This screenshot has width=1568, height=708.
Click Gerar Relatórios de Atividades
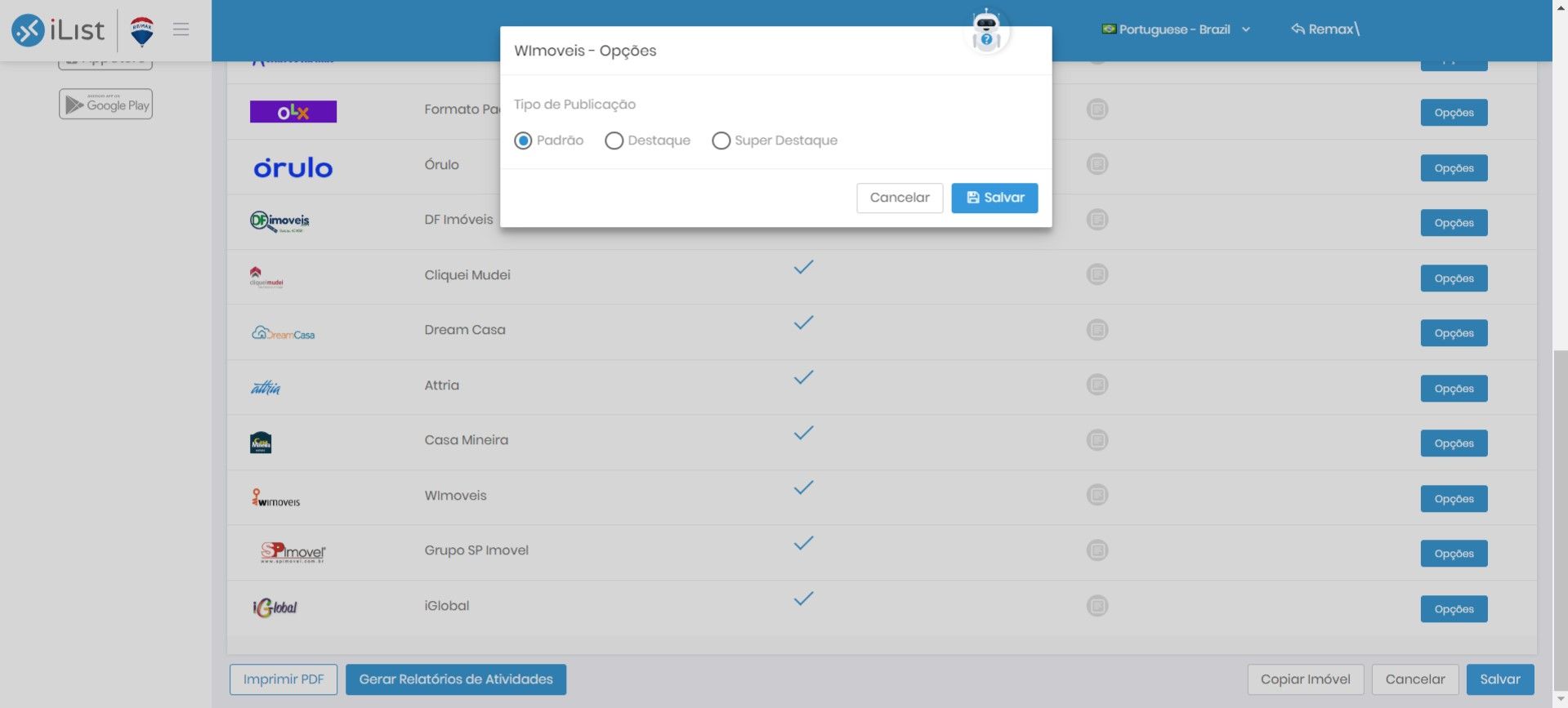point(456,679)
